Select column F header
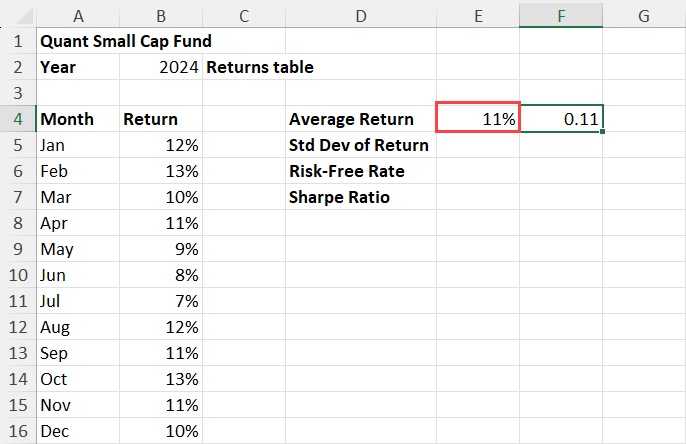 point(561,16)
